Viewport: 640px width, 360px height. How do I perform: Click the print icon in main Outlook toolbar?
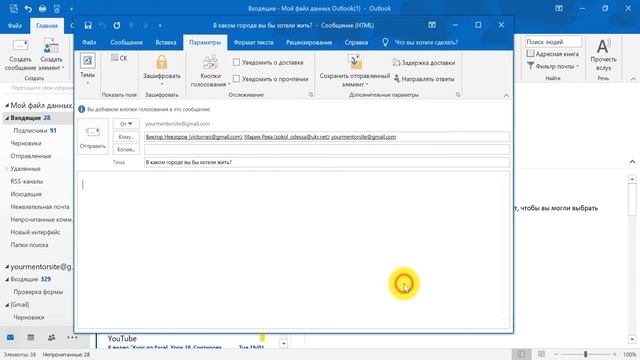[x=42, y=8]
